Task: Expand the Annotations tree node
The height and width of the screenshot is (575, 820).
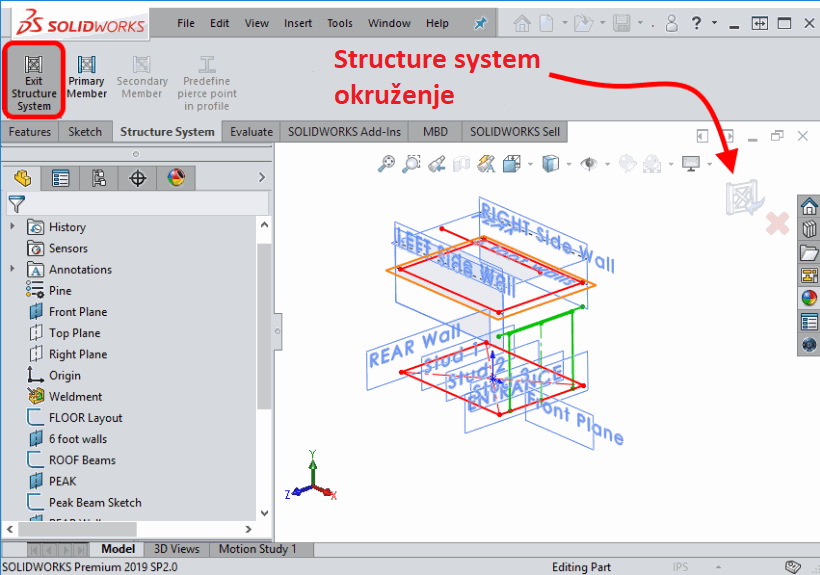Action: pyautogui.click(x=13, y=269)
